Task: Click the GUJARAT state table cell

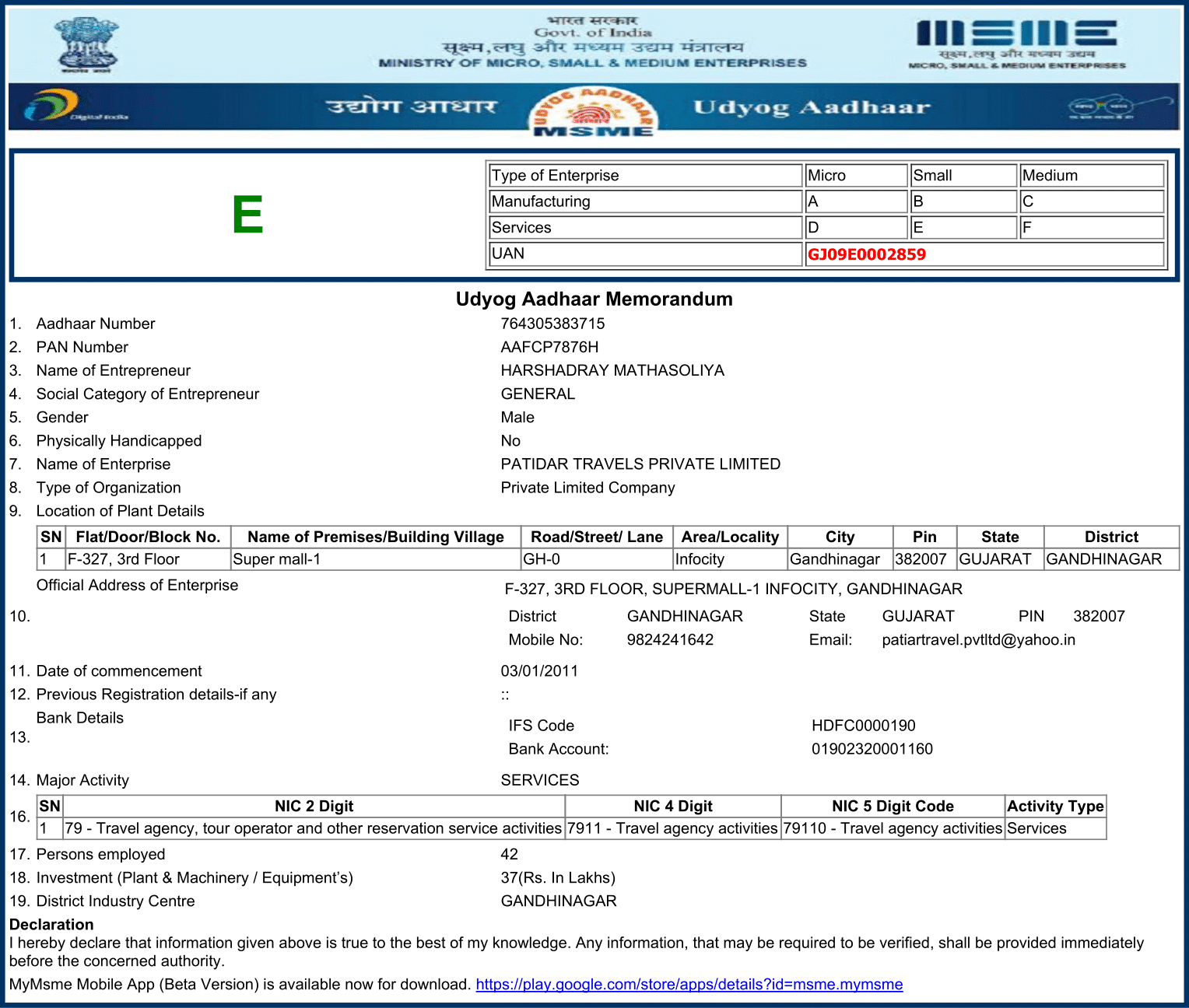Action: [1000, 559]
